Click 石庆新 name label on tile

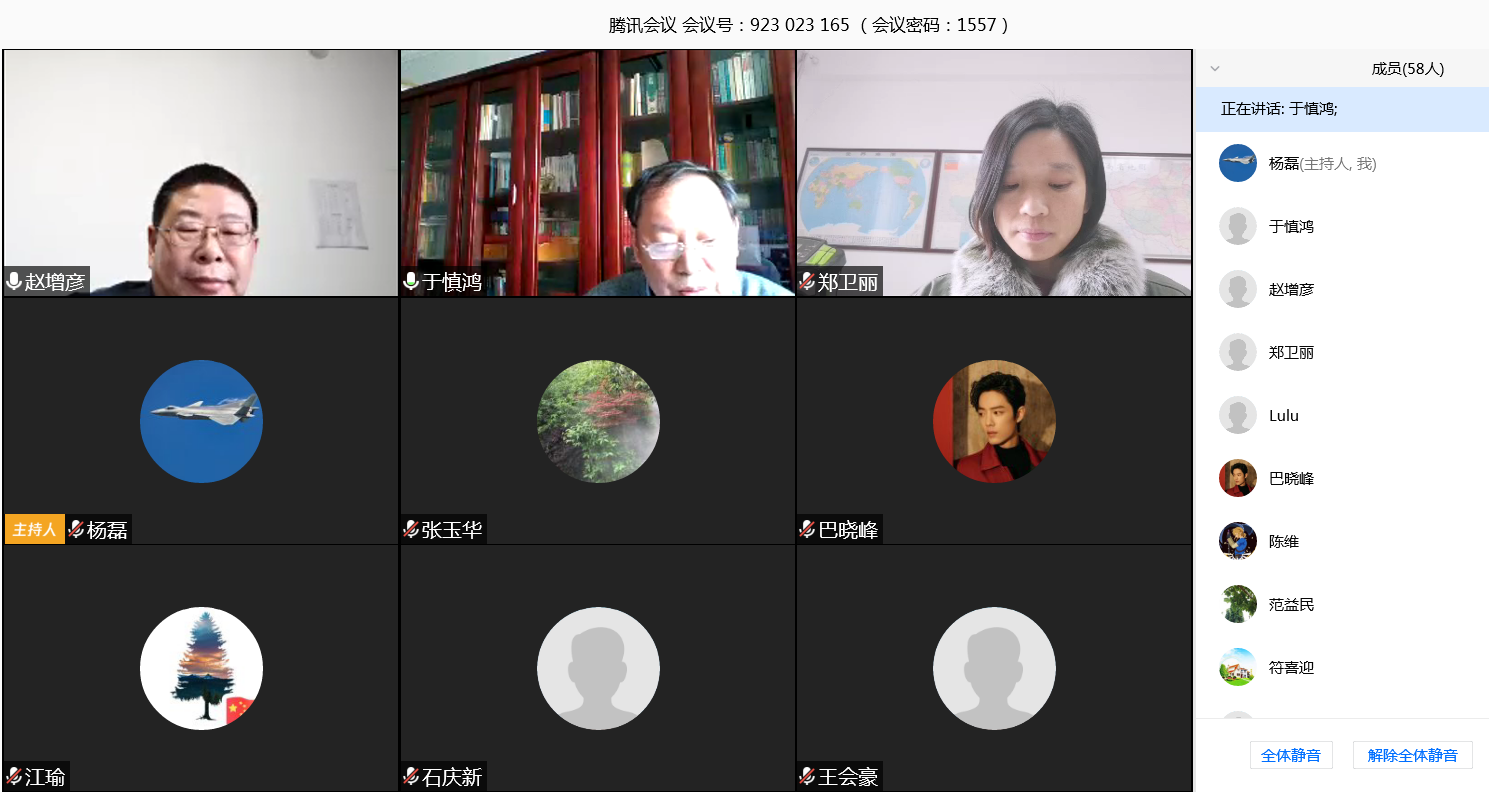click(x=452, y=777)
